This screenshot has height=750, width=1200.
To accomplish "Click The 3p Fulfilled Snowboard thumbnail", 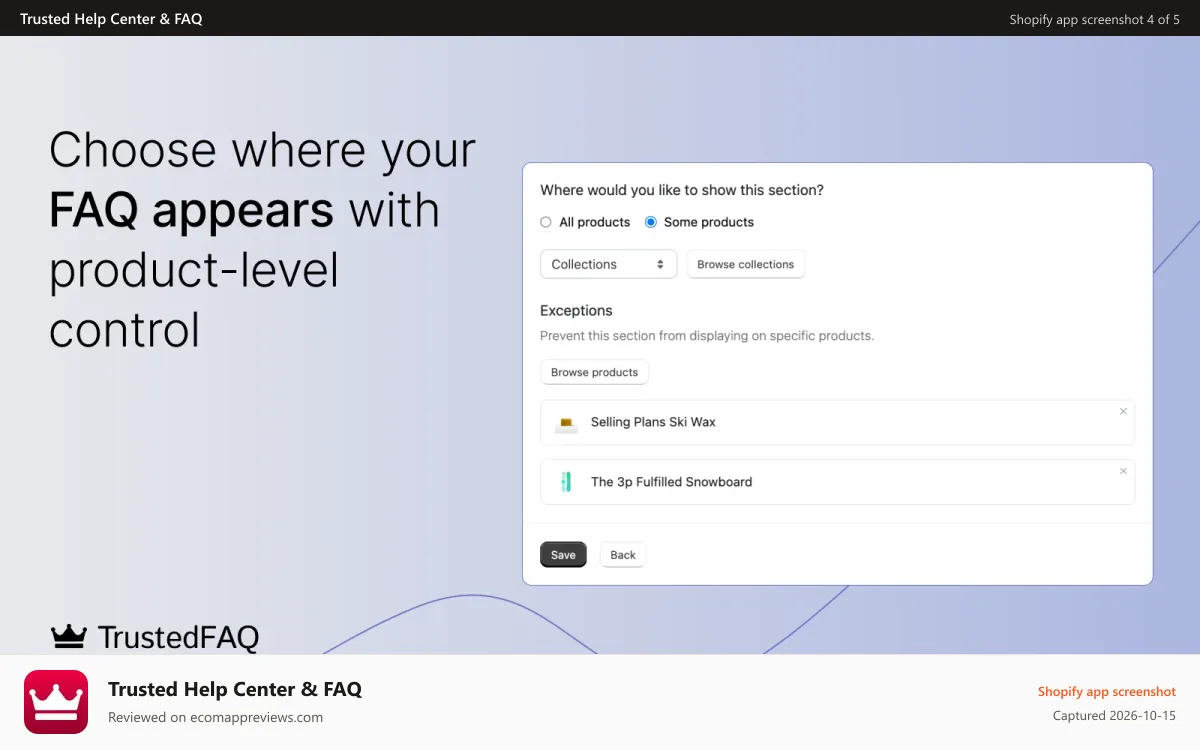I will [x=566, y=482].
